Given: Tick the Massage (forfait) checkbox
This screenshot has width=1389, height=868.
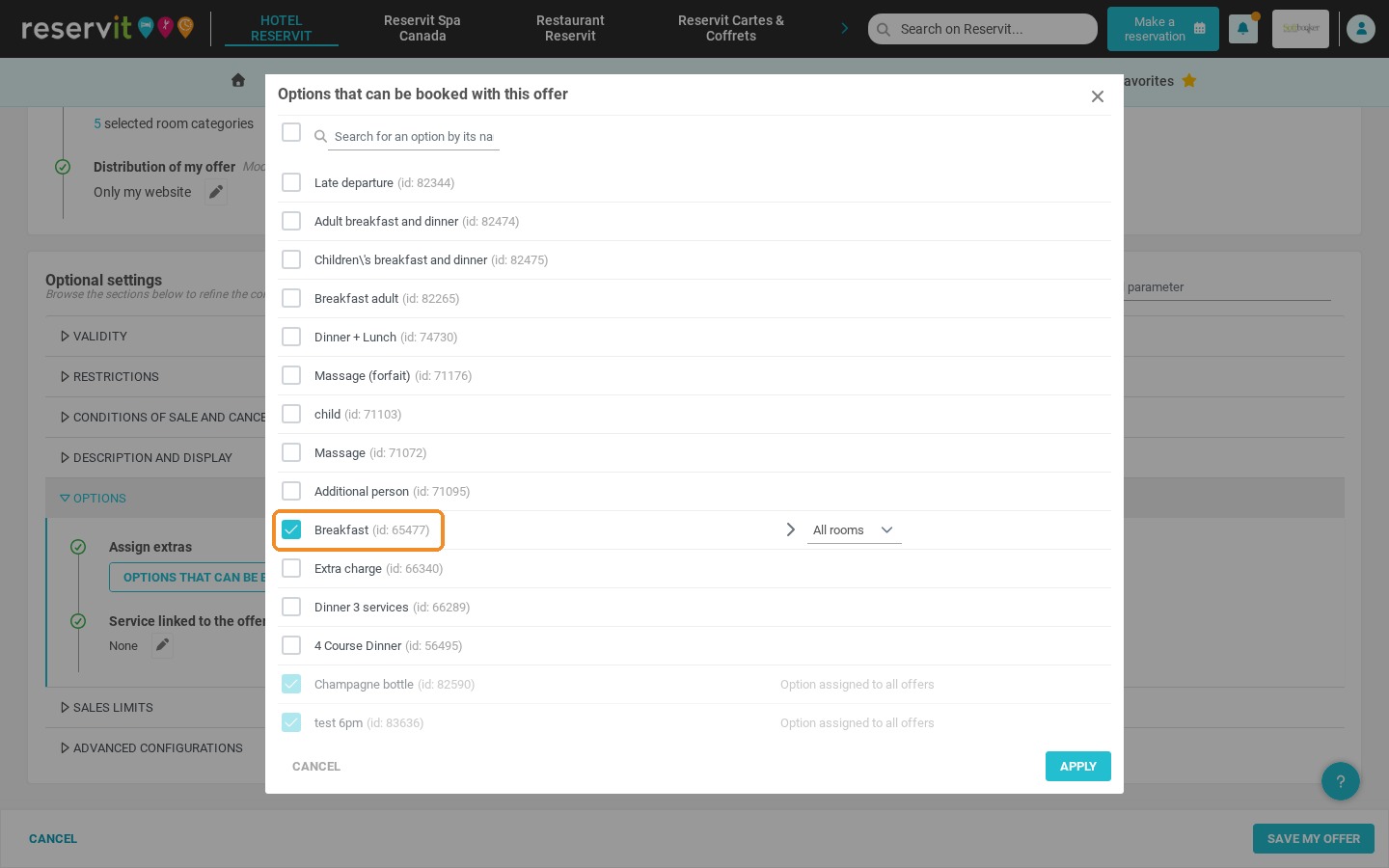Looking at the screenshot, I should pyautogui.click(x=291, y=375).
